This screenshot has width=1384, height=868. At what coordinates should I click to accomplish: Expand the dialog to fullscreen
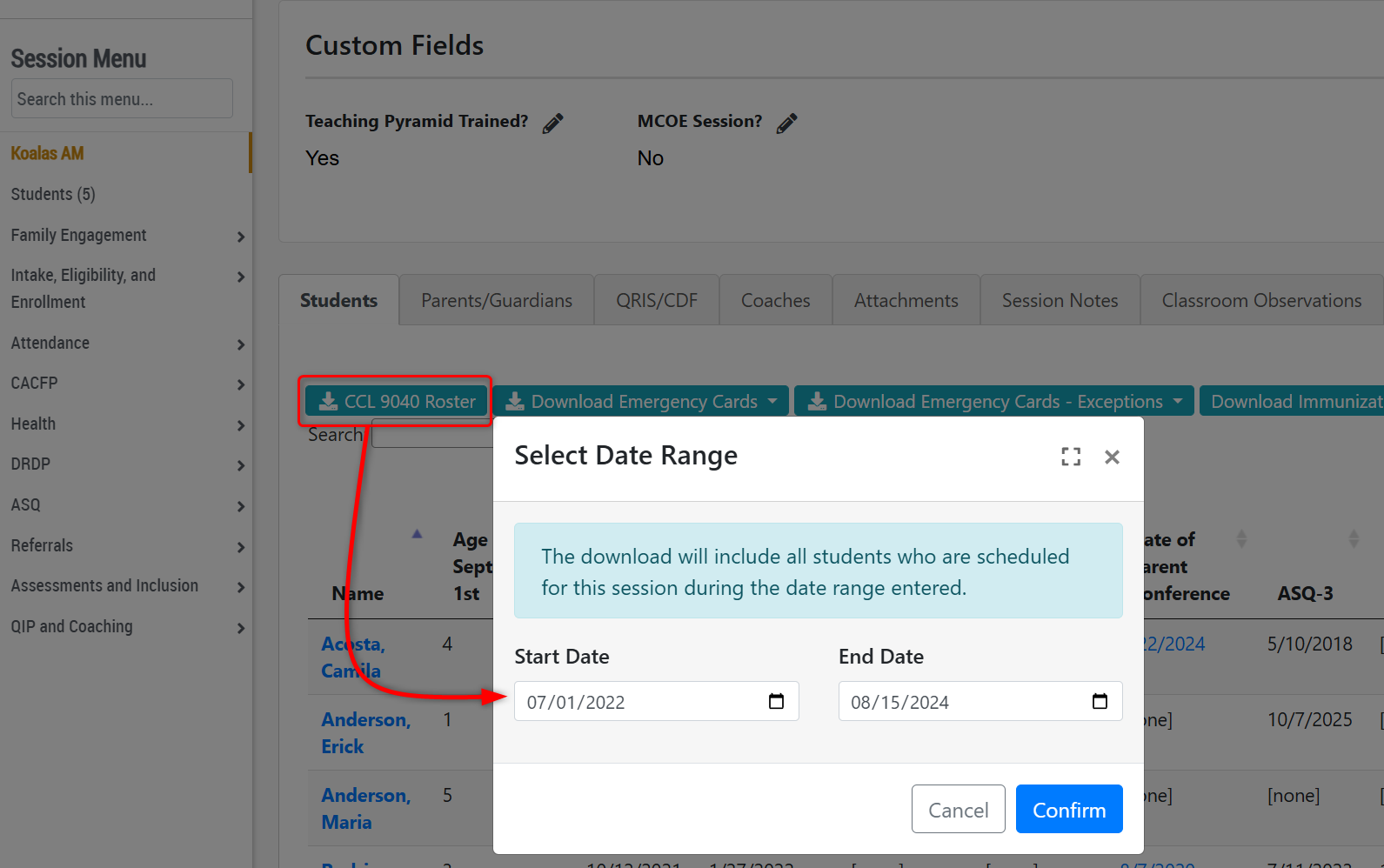pyautogui.click(x=1071, y=457)
